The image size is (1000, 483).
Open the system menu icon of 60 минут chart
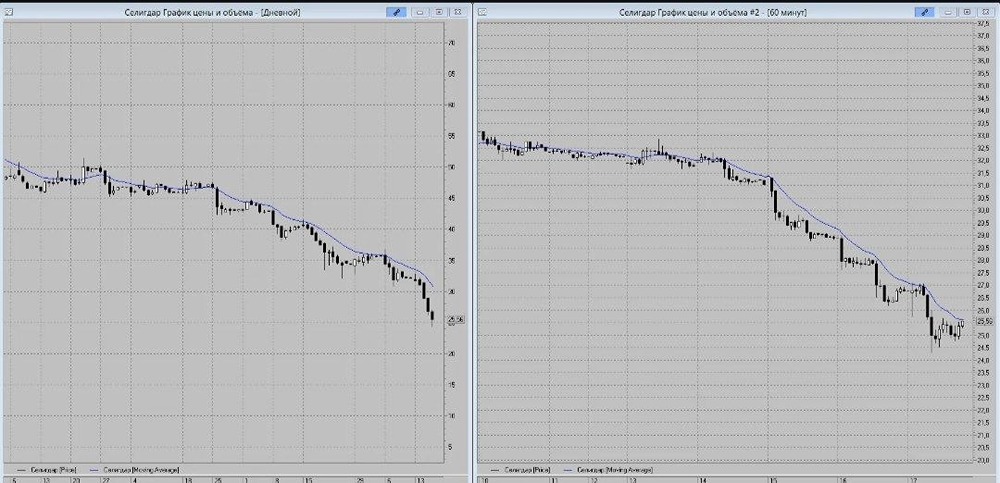coord(483,12)
